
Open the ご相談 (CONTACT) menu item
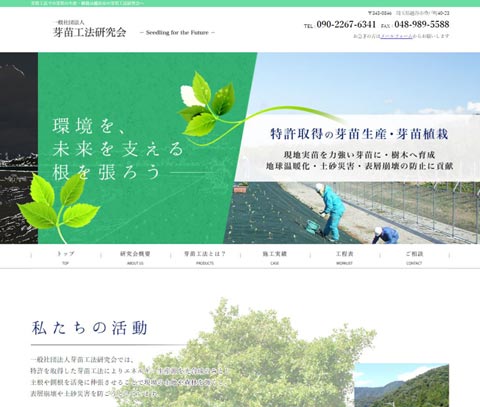tap(414, 257)
